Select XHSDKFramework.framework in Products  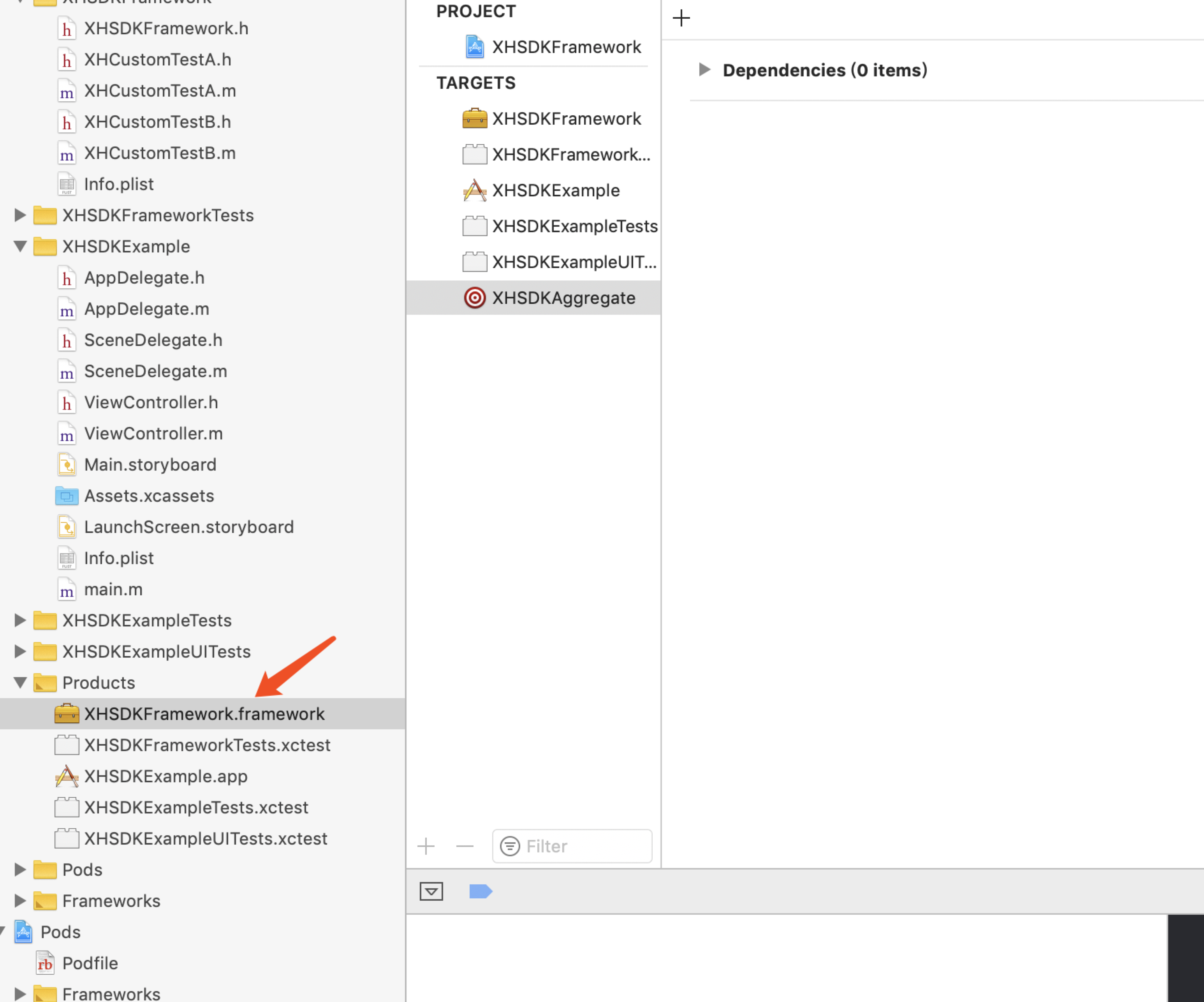[x=204, y=713]
